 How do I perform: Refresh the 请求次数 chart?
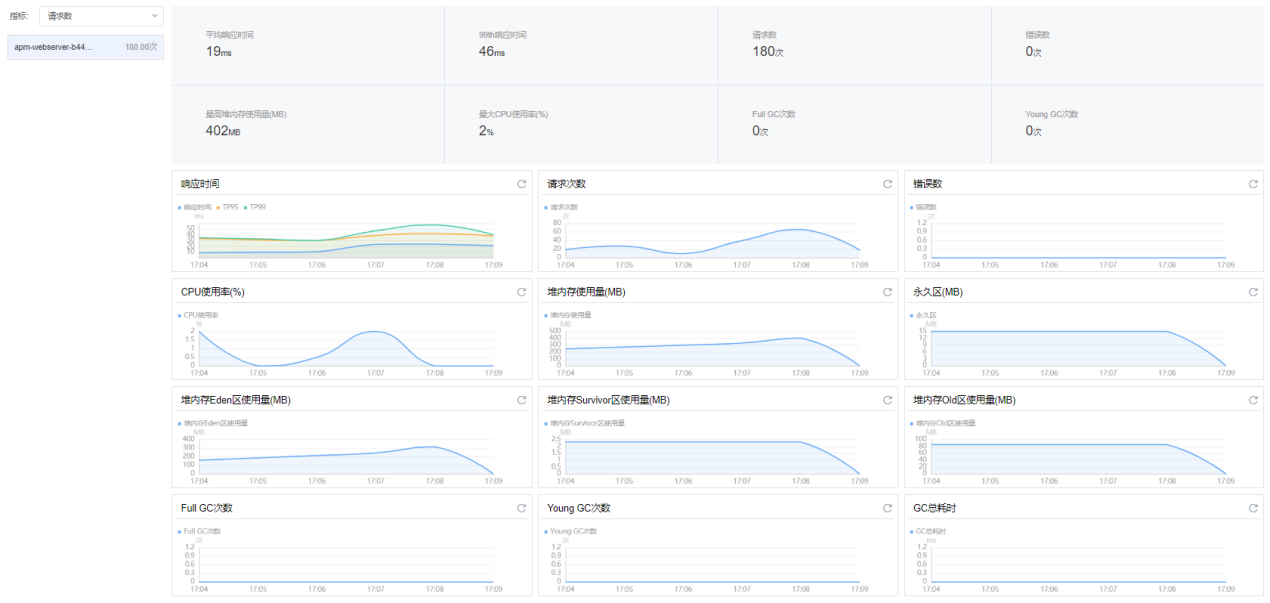point(887,184)
